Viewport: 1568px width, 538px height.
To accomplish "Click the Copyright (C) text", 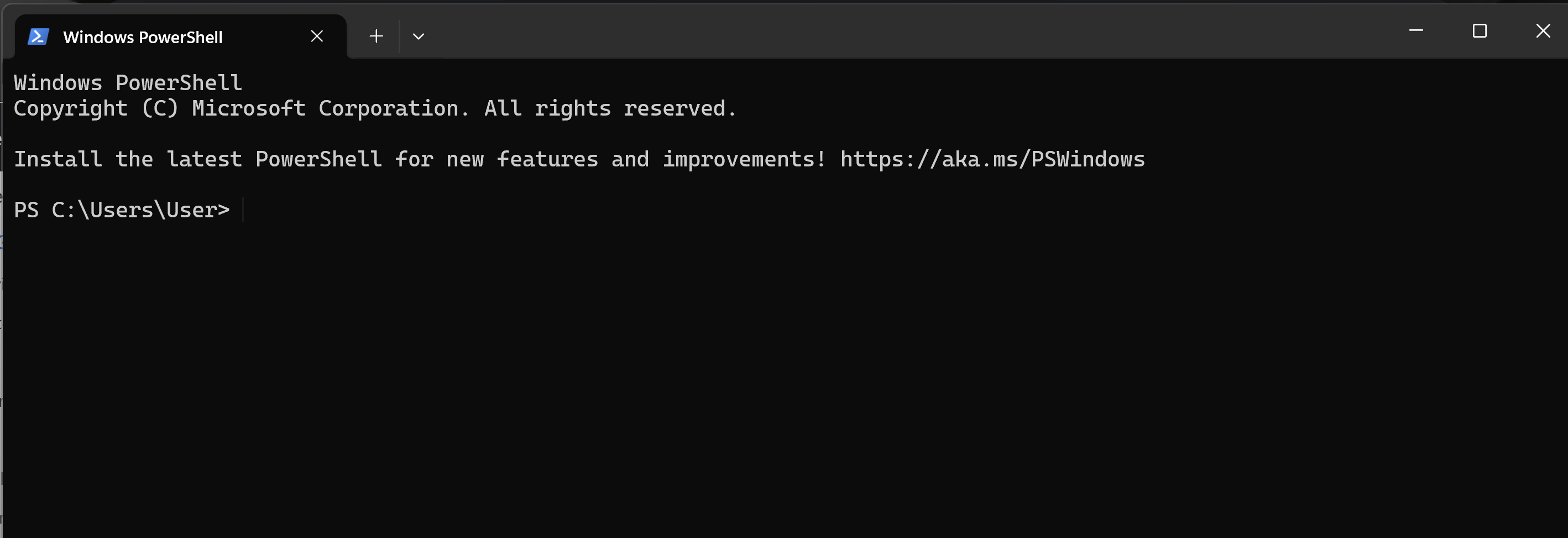I will pos(96,108).
